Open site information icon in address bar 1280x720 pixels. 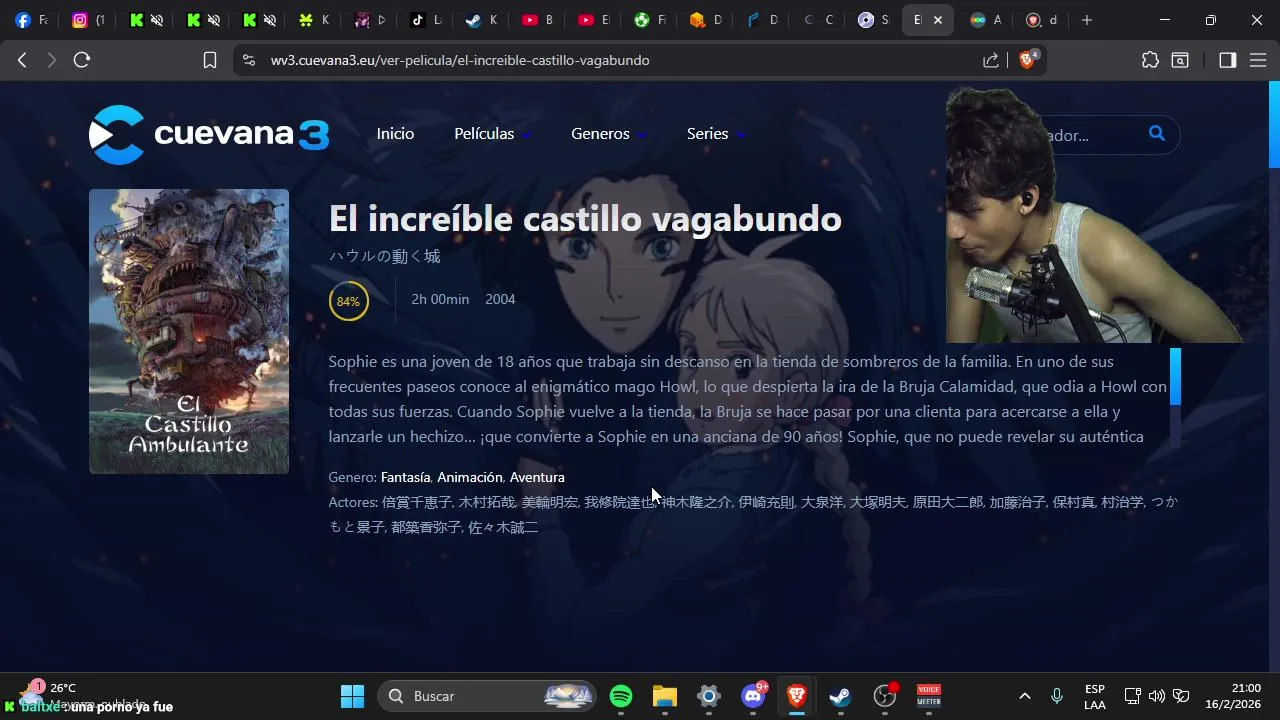[249, 60]
